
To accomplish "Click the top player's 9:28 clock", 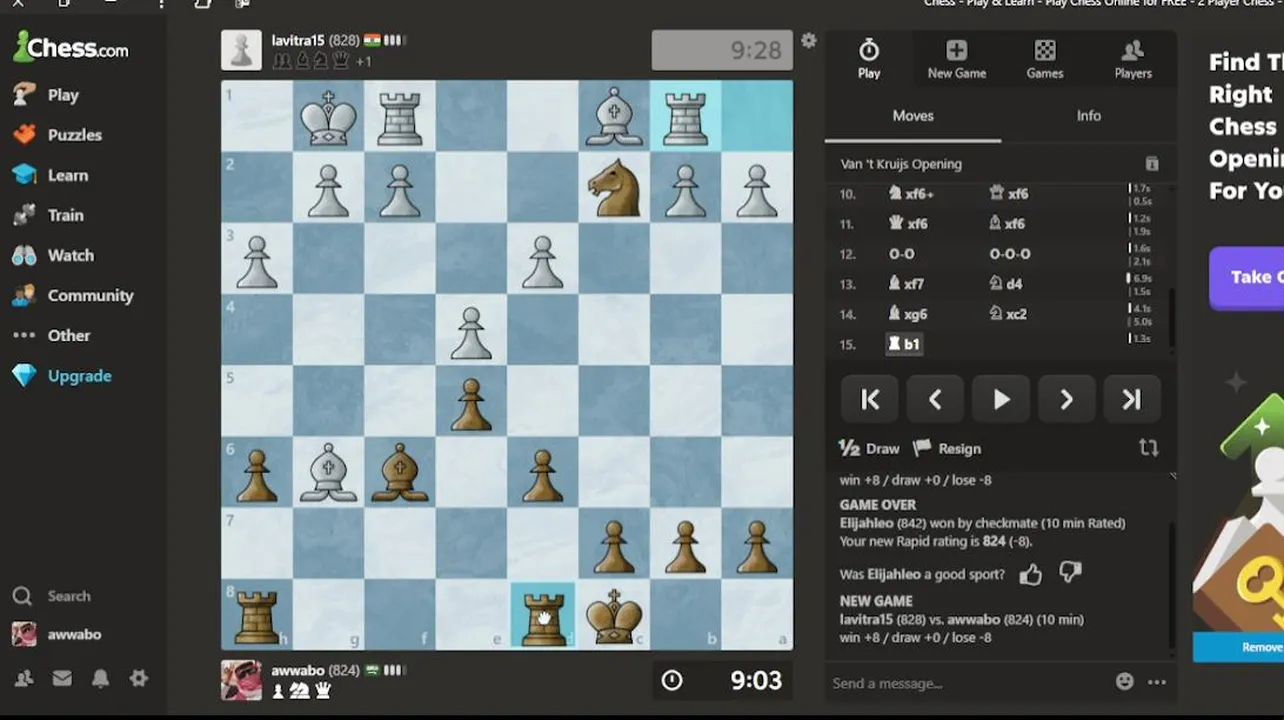I will [x=722, y=51].
